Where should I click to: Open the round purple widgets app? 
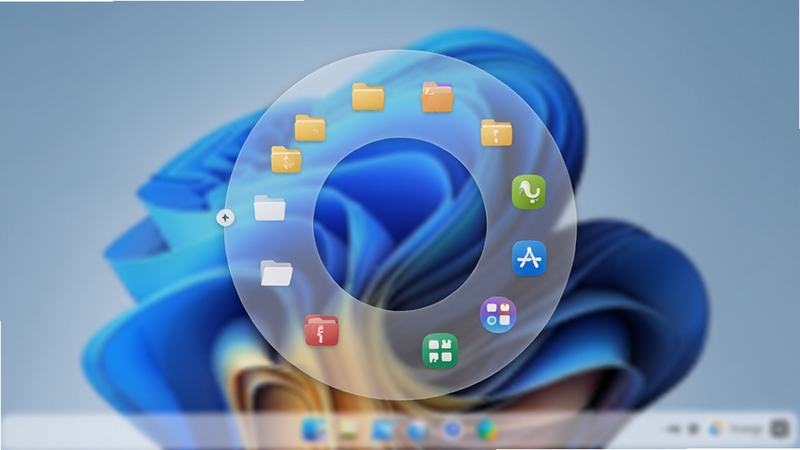tap(498, 314)
